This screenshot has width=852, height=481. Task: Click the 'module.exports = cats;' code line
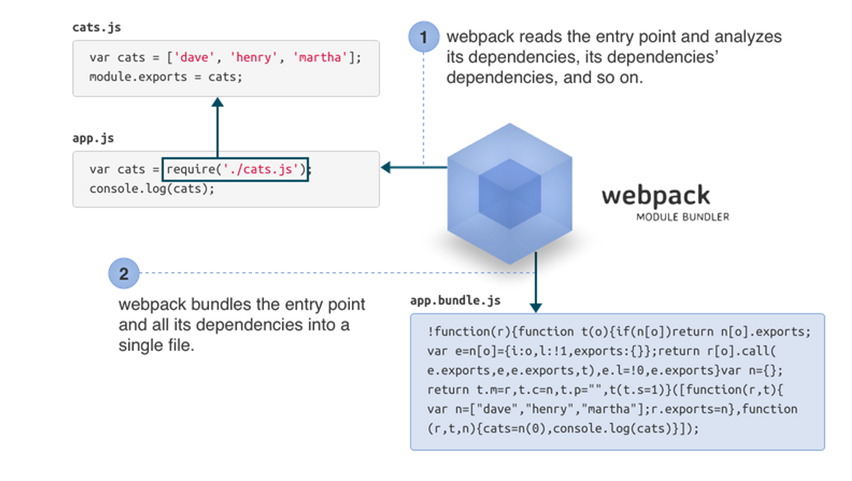[x=166, y=77]
